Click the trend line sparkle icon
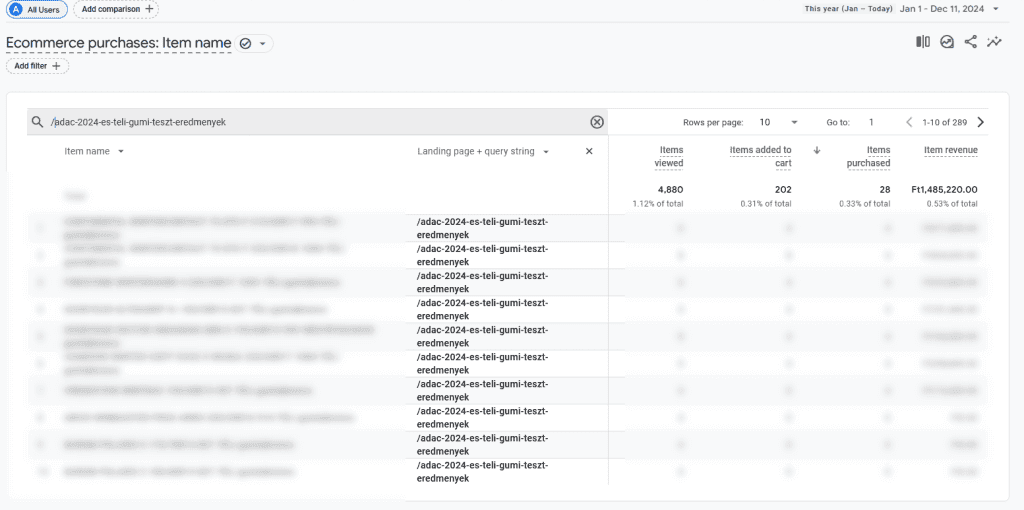This screenshot has height=510, width=1024. coord(994,42)
